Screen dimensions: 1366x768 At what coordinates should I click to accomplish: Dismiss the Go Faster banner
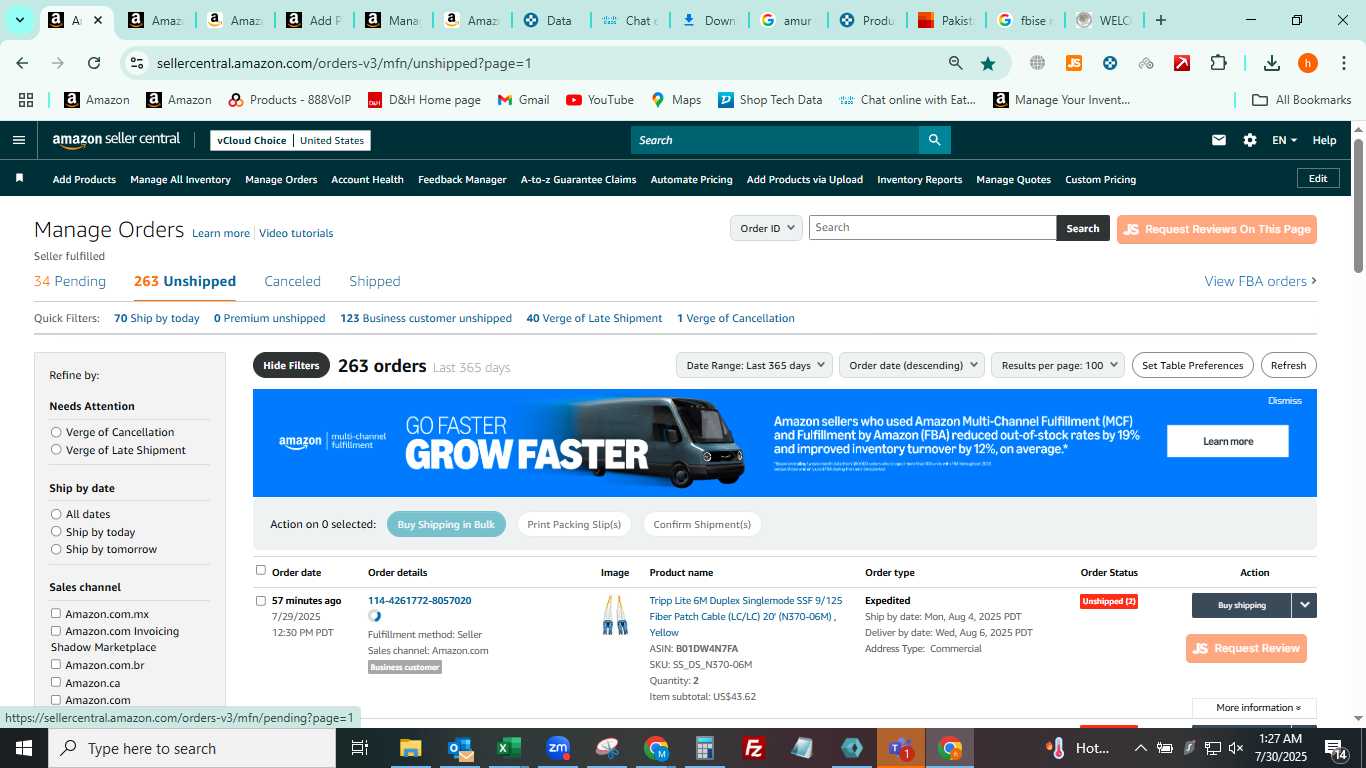1284,400
